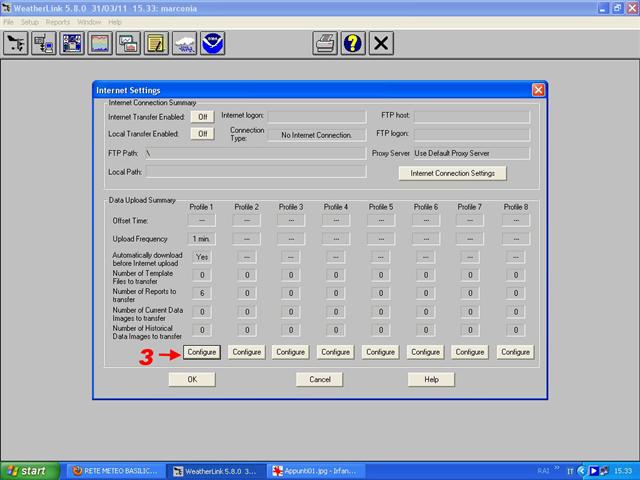Toggle Internet Transfer Enabled Off button
The height and width of the screenshot is (480, 640).
pyautogui.click(x=202, y=117)
